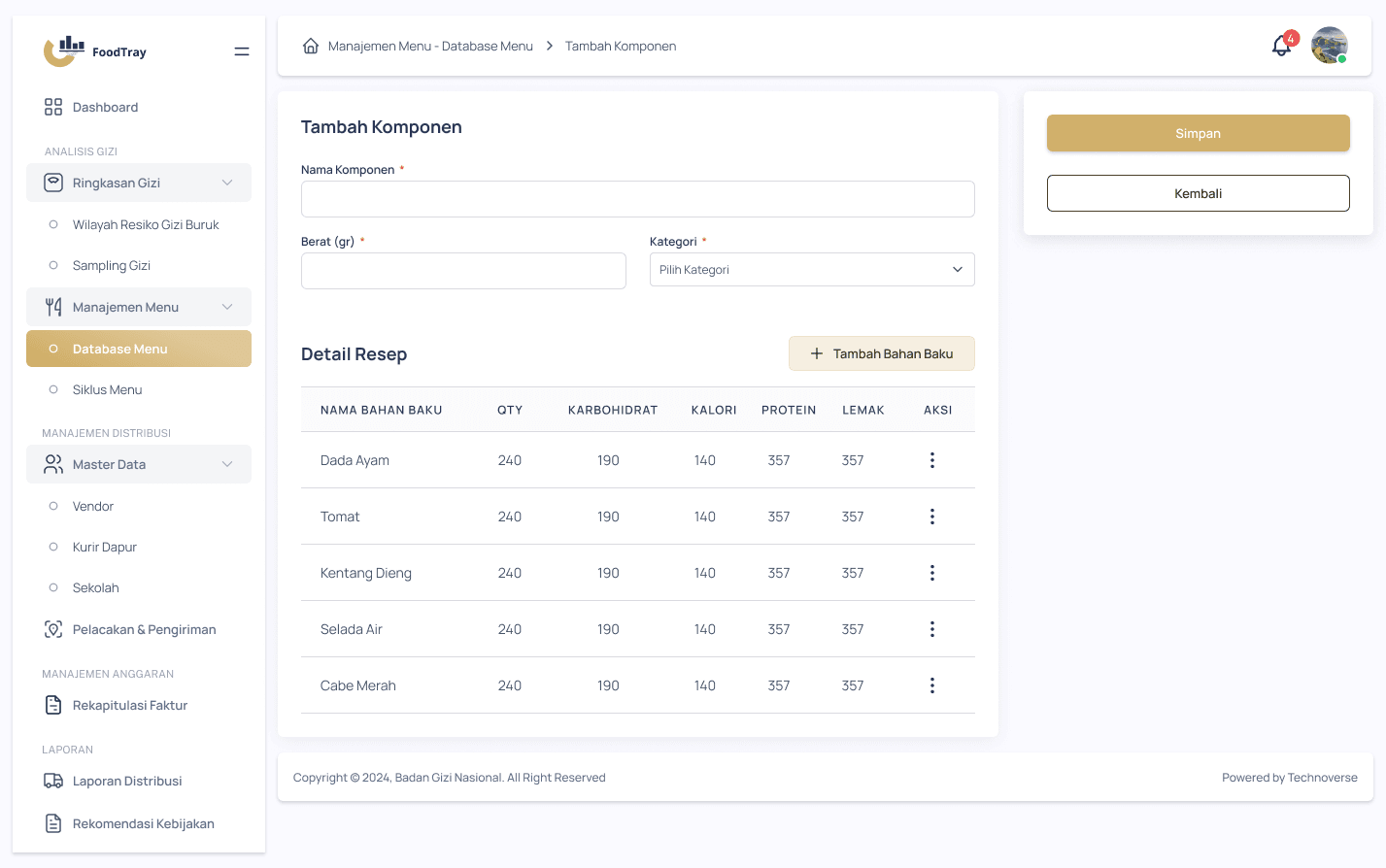The image size is (1386, 868).
Task: Go to Siklus Menu page
Action: [107, 389]
